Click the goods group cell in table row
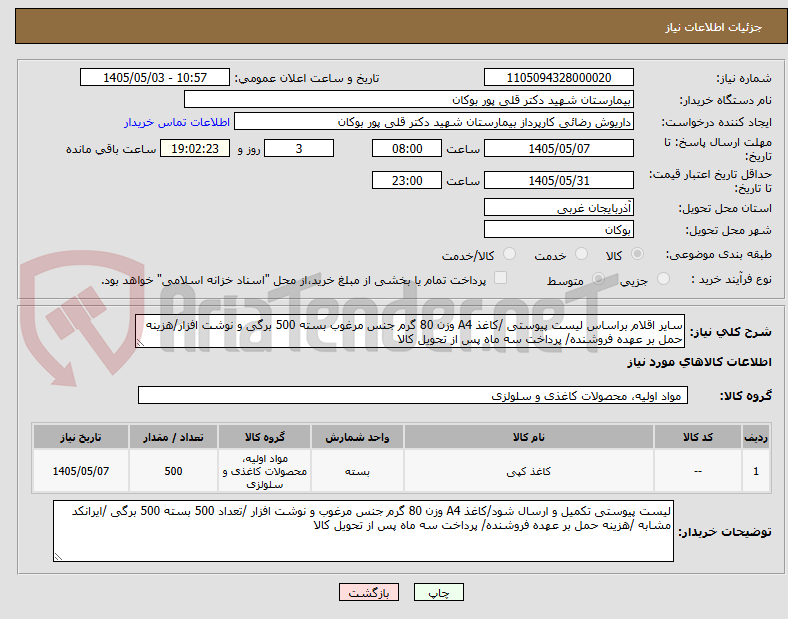This screenshot has height=619, width=788. click(265, 471)
